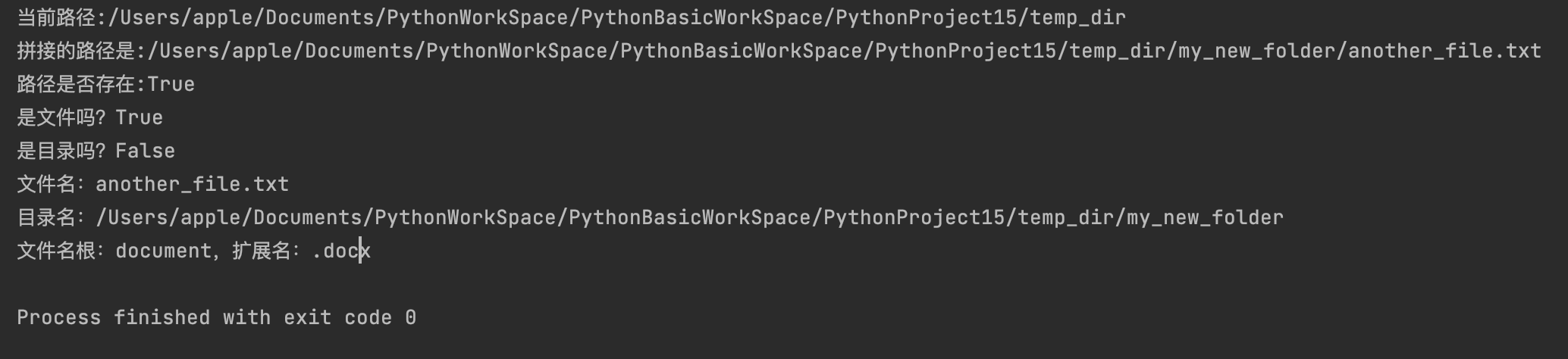1568x359 pixels.
Task: Click the 路径是否存在 label text
Action: [76, 84]
